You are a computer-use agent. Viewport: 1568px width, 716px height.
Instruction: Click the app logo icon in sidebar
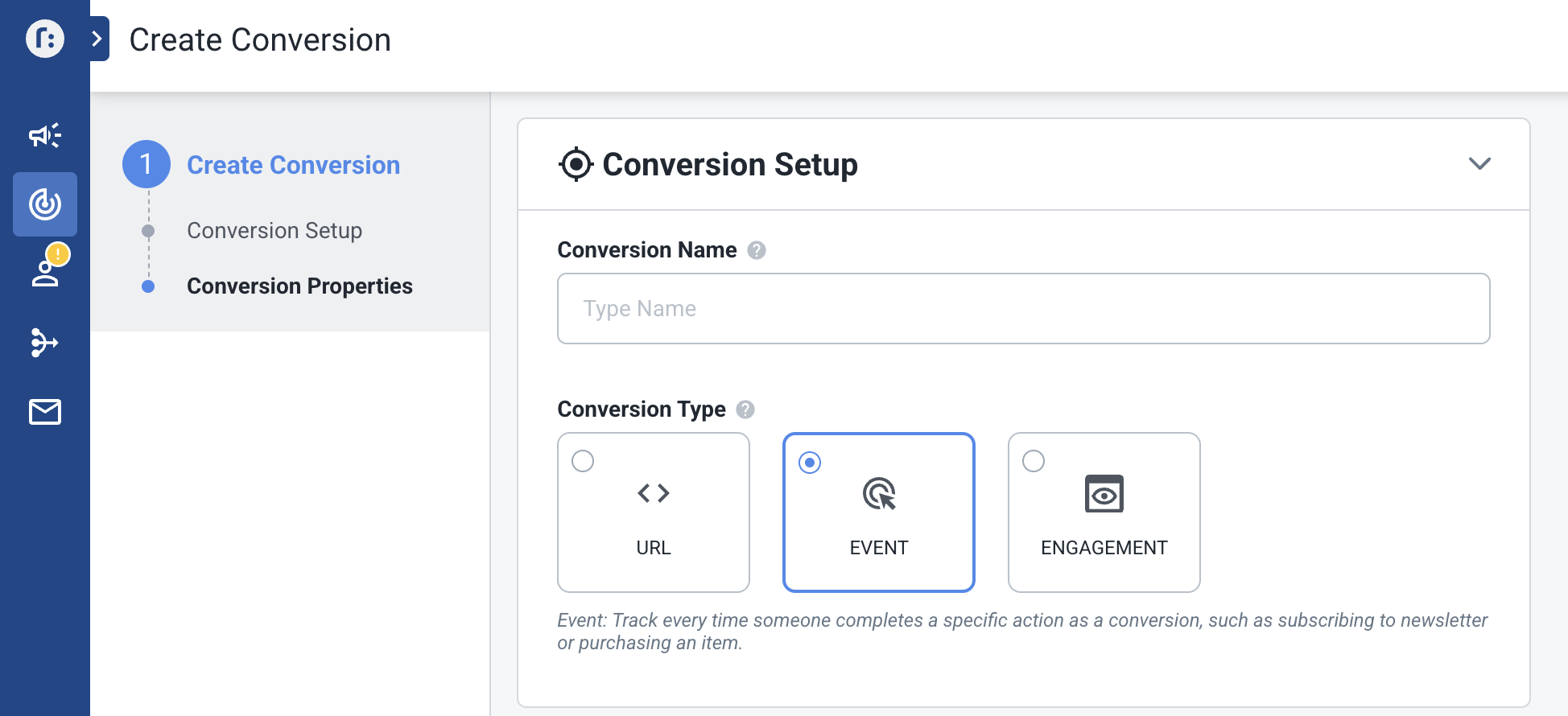coord(45,39)
